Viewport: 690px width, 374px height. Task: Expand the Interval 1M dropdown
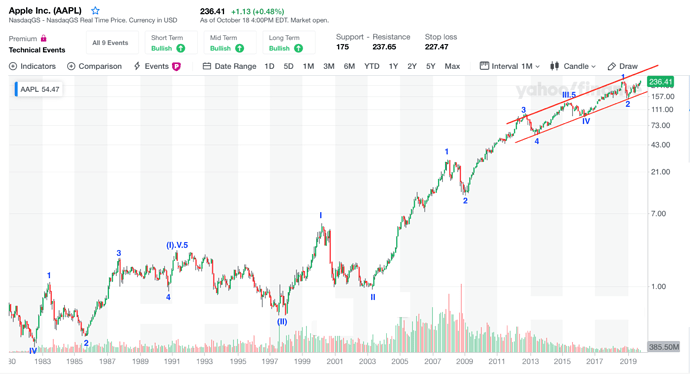510,66
